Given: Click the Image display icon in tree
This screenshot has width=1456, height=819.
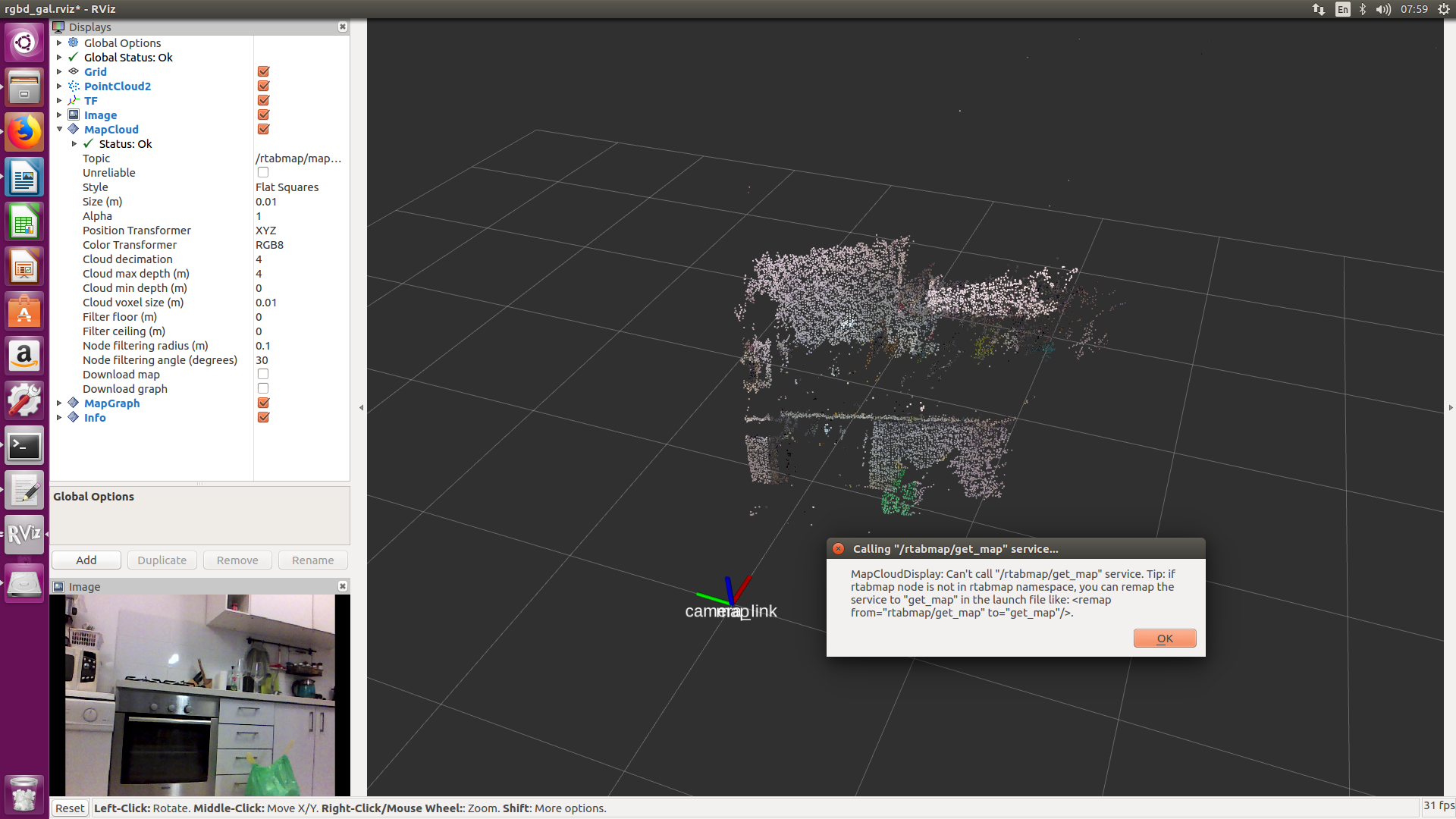Looking at the screenshot, I should click(x=74, y=115).
